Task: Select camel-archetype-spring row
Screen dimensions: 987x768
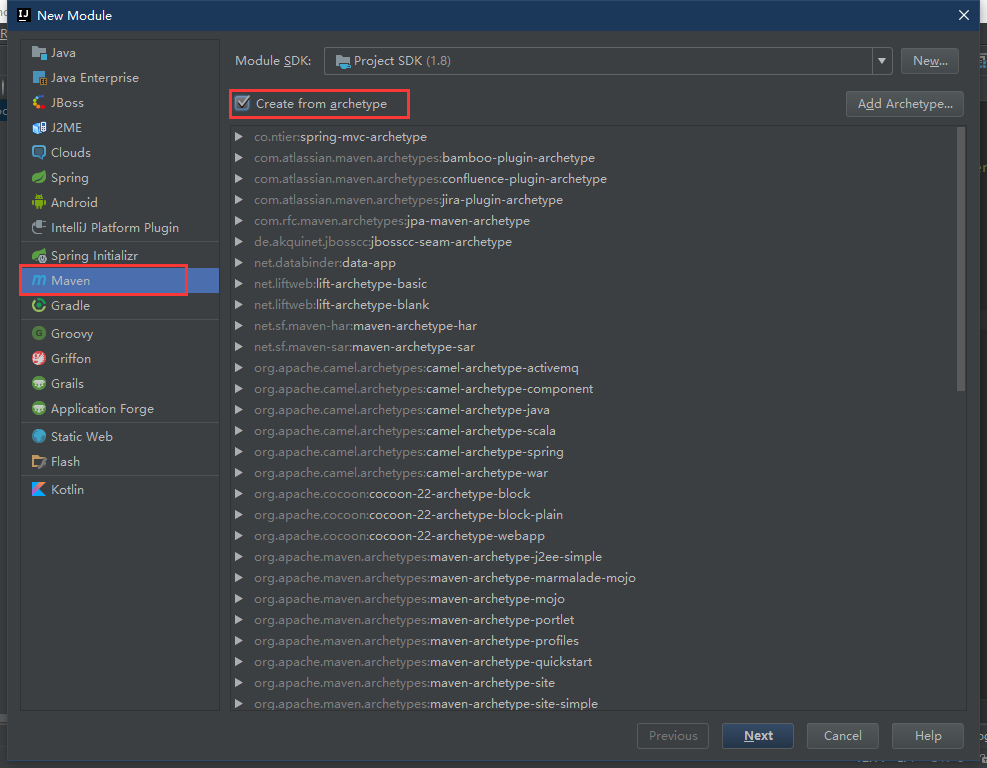Action: tap(594, 451)
